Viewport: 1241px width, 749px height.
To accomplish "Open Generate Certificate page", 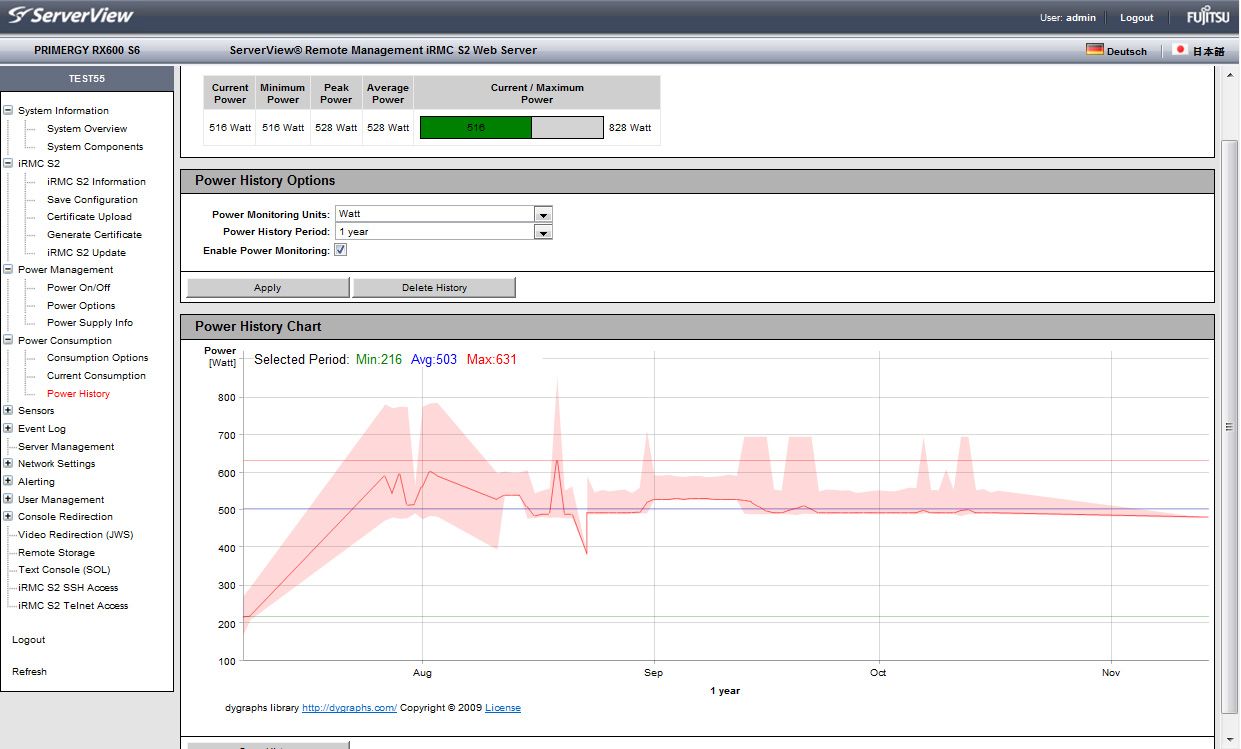I will click(x=94, y=235).
